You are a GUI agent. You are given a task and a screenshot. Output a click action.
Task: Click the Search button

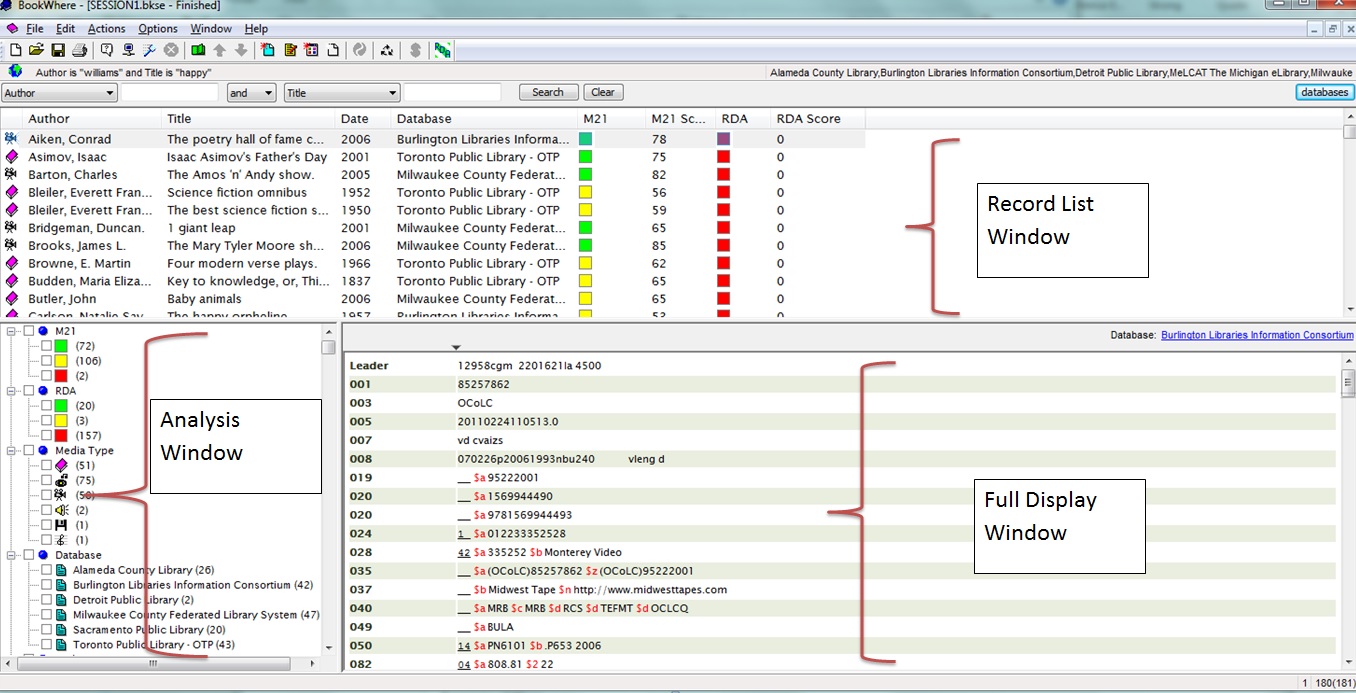548,92
